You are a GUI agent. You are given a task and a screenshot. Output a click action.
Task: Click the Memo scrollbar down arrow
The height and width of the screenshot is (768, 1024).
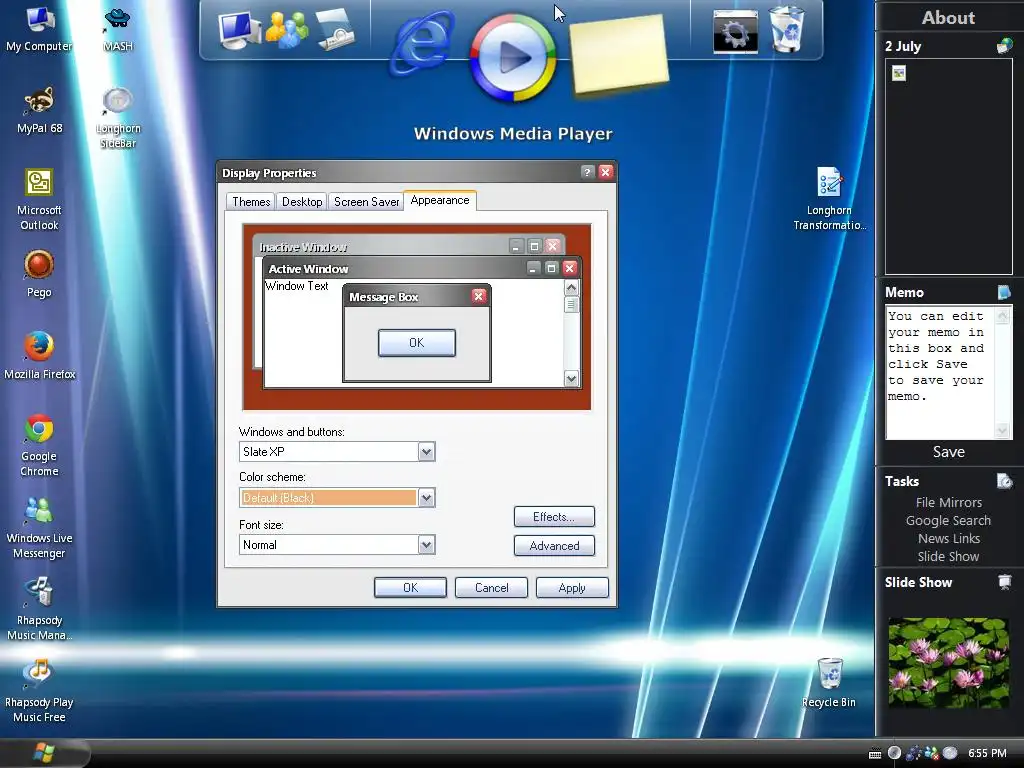pyautogui.click(x=1002, y=430)
